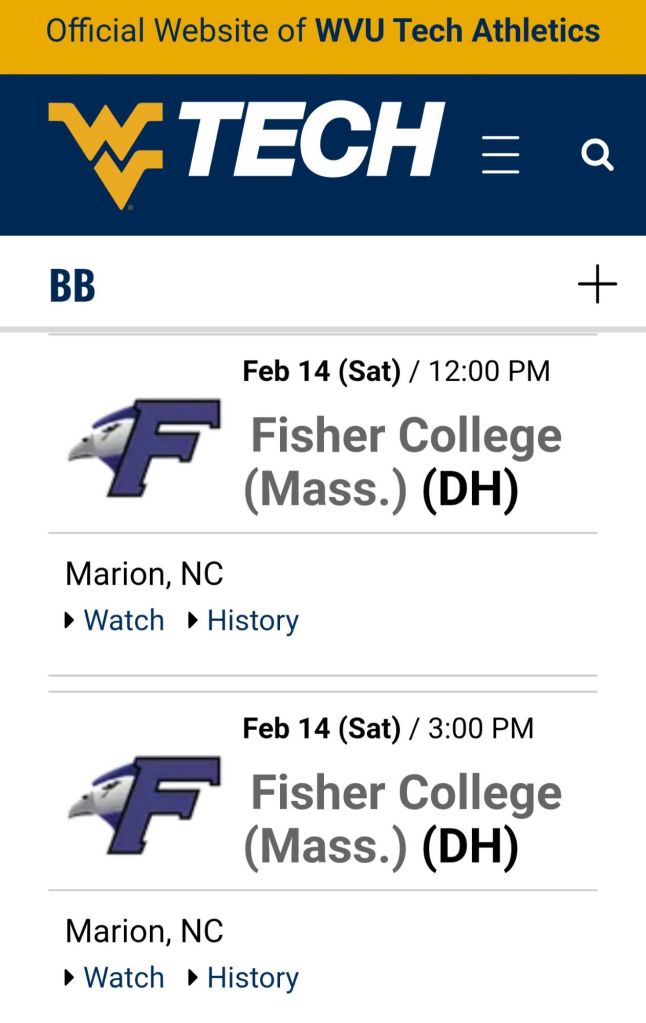Click Fisher College logo for 3:00 PM game
The height and width of the screenshot is (1023, 646).
click(x=145, y=804)
